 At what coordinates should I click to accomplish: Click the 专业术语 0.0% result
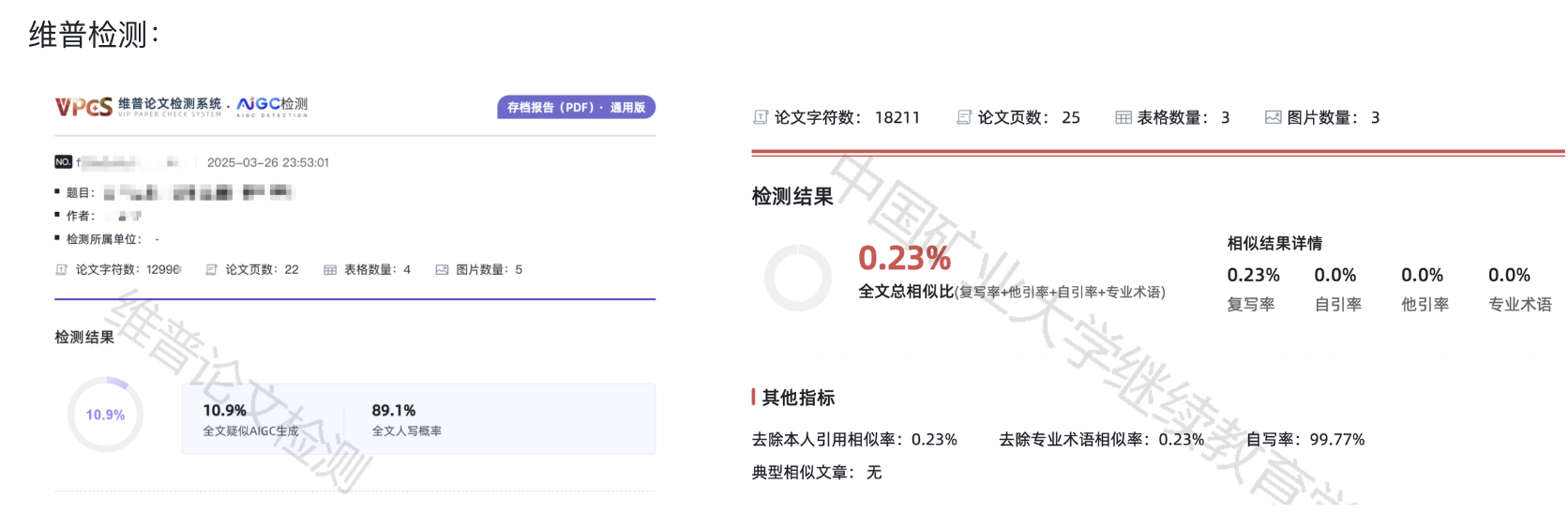tap(1509, 276)
